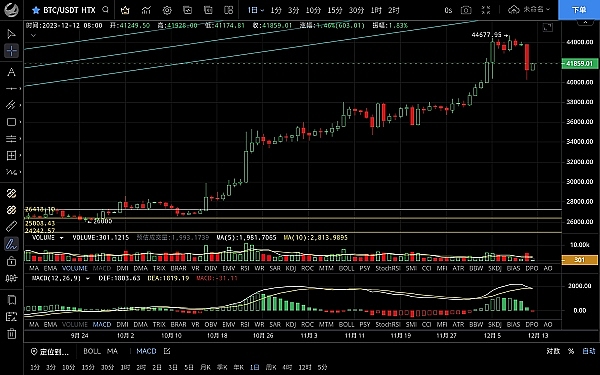Click the orange 301 volume label
This screenshot has height=375, width=600.
(579, 260)
